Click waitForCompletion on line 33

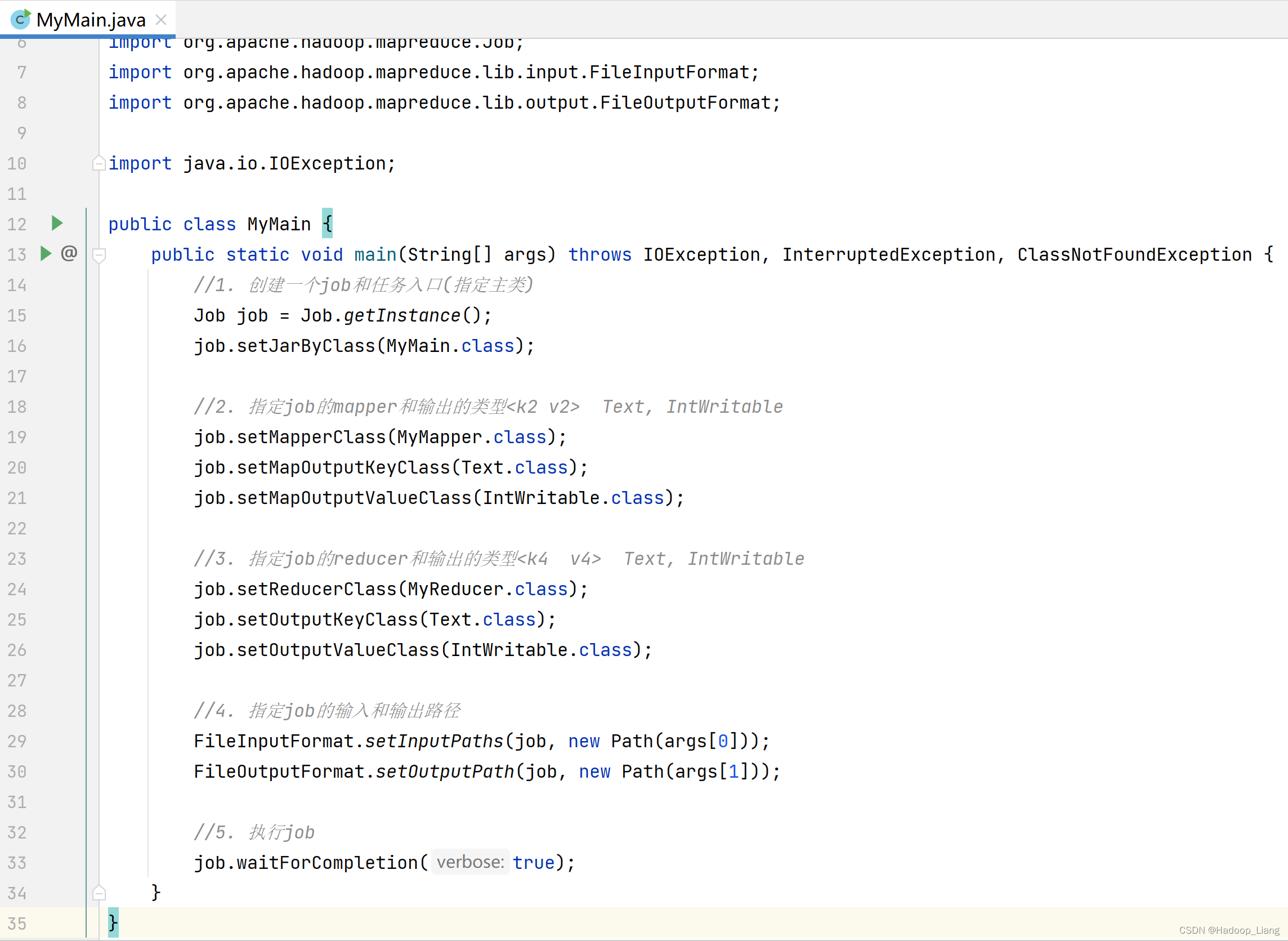pyautogui.click(x=328, y=863)
